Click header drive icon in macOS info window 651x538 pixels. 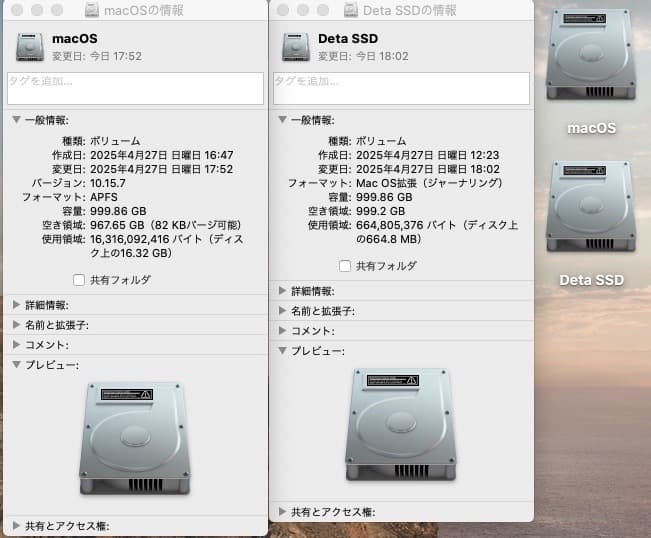(30, 47)
